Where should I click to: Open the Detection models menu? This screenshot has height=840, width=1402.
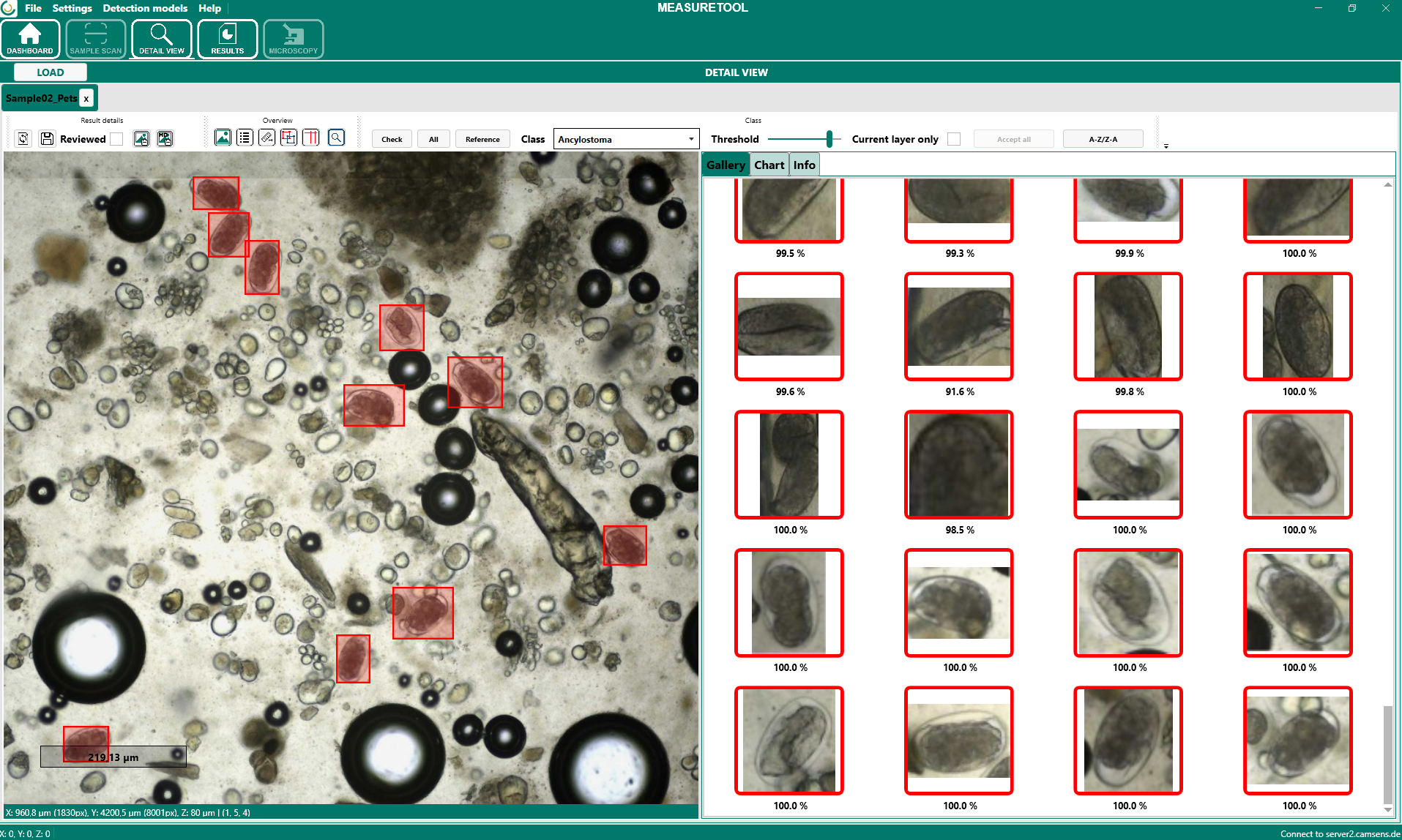coord(145,8)
